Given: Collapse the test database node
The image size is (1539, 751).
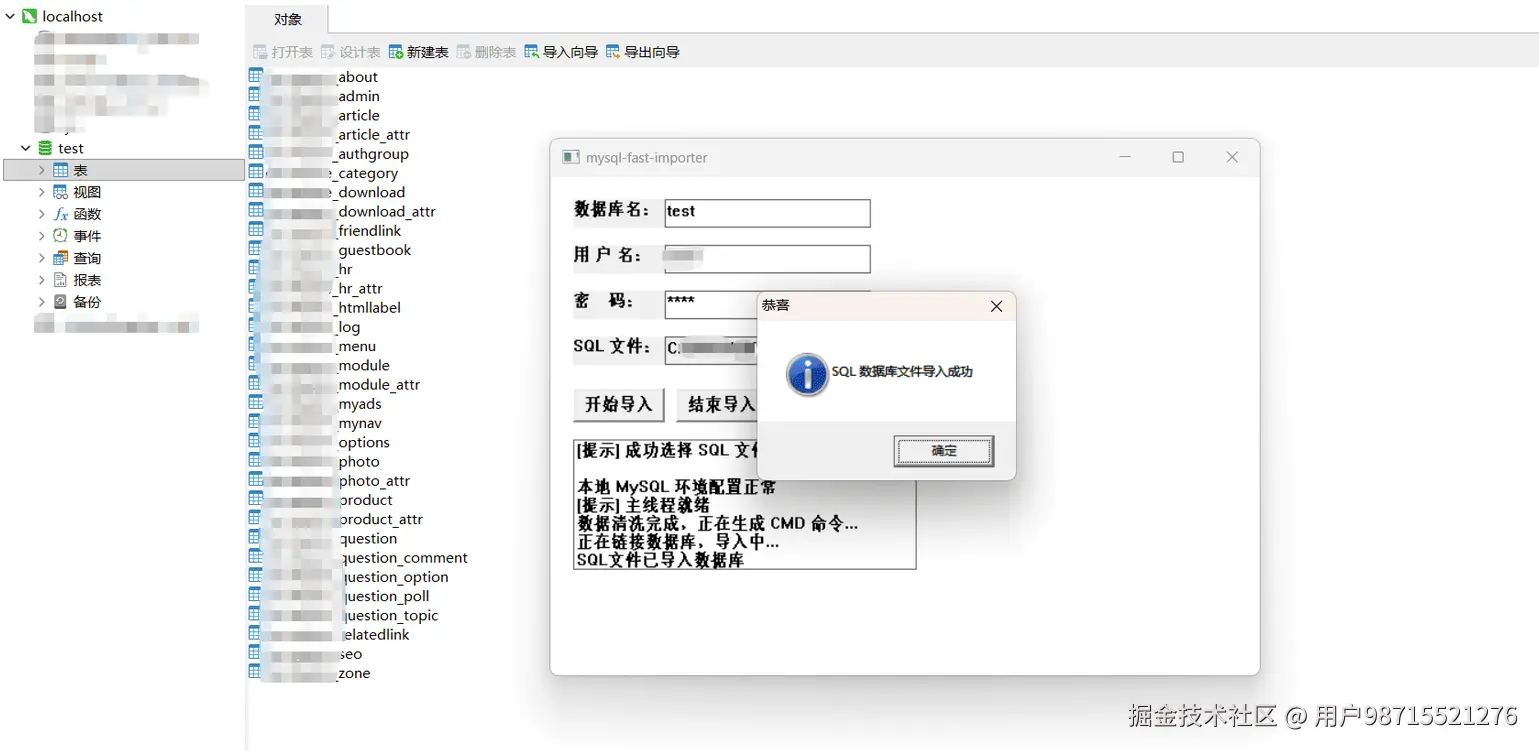Looking at the screenshot, I should point(25,148).
